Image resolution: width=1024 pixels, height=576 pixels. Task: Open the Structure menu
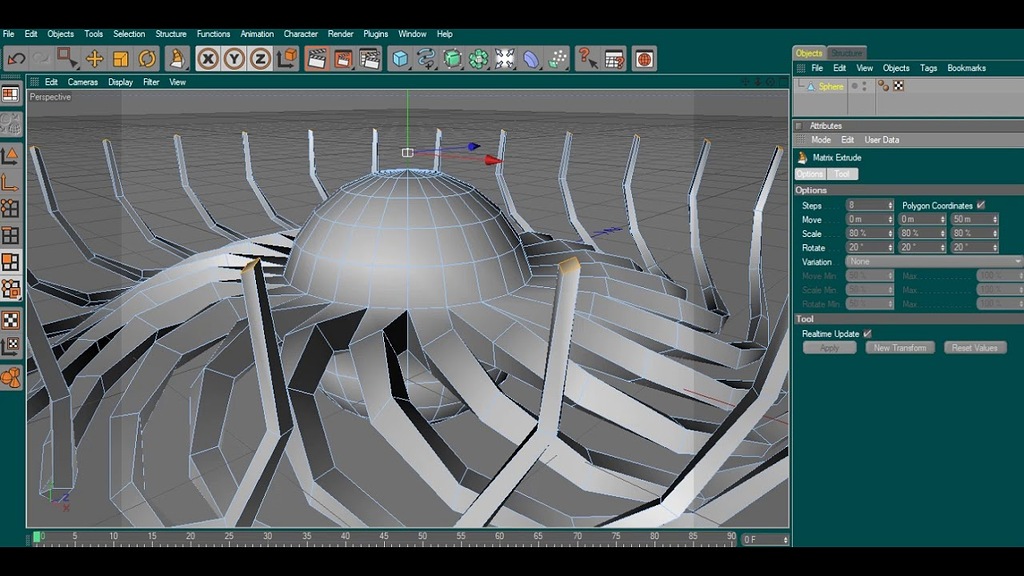170,34
